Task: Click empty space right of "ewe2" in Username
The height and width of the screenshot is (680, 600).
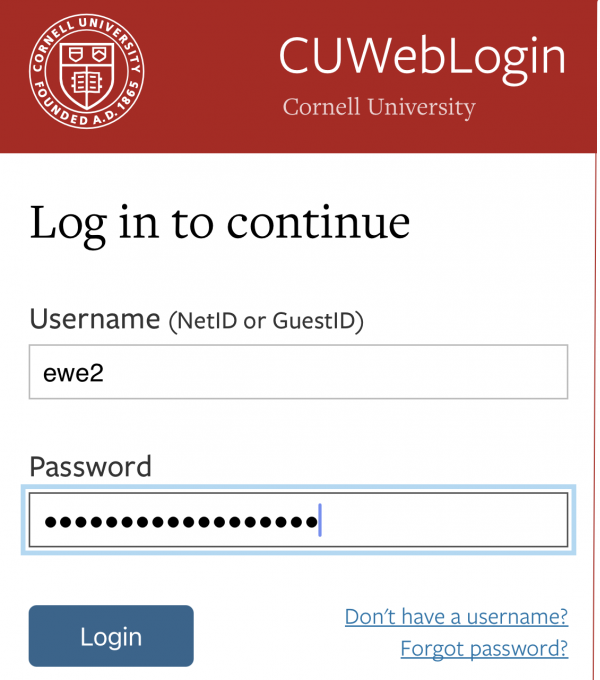Action: (350, 373)
